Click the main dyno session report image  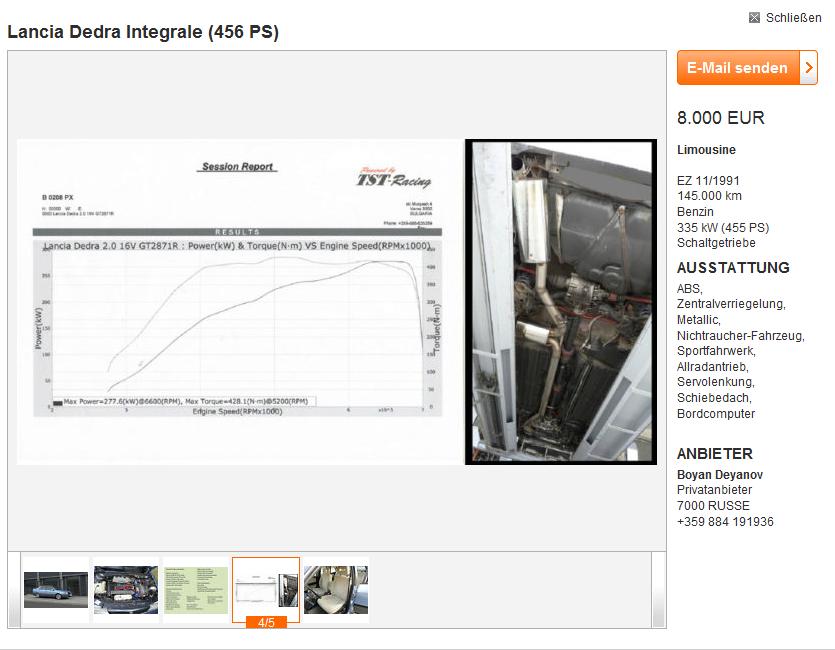point(240,302)
